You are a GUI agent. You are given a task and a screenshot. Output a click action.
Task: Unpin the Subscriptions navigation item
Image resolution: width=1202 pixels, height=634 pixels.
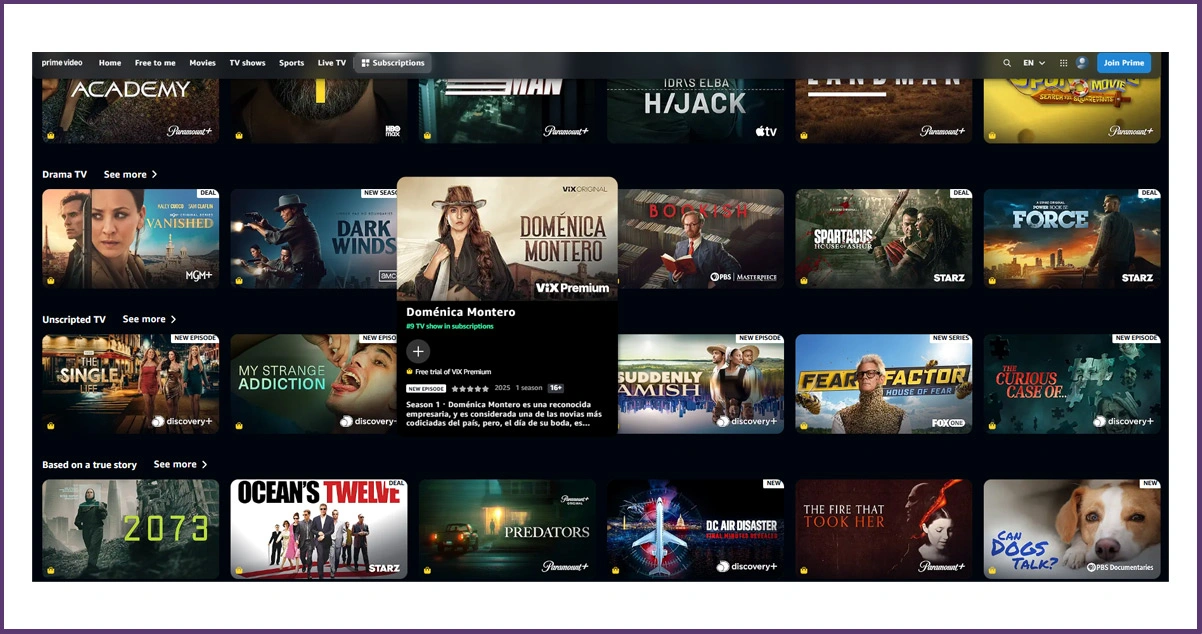click(366, 62)
